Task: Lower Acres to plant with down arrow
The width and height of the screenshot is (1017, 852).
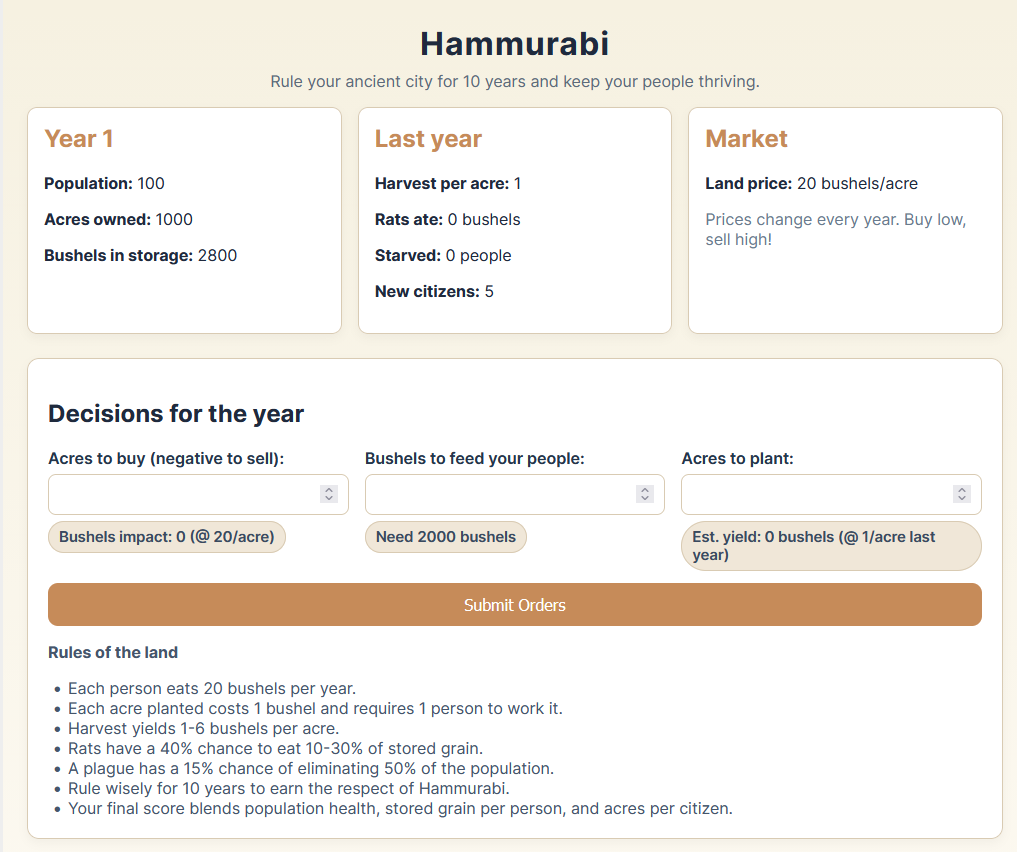Action: [962, 498]
